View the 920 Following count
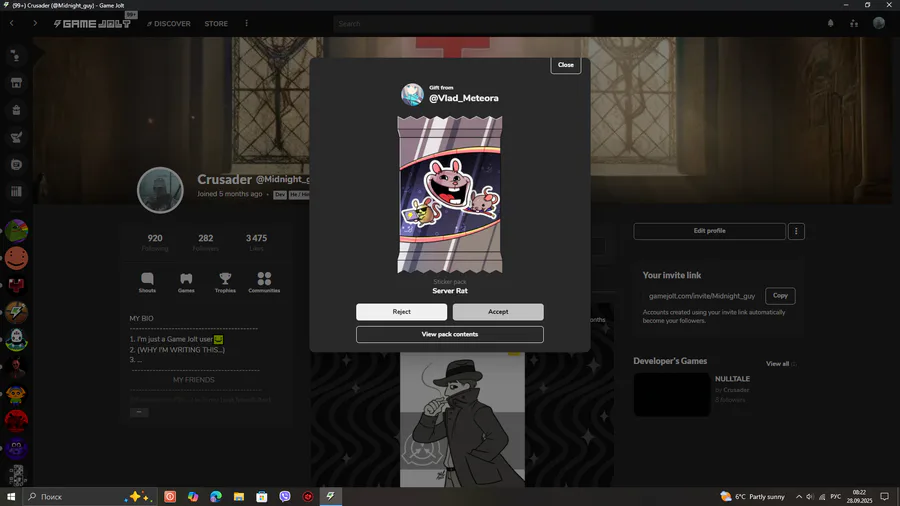This screenshot has width=900, height=506. tap(154, 242)
